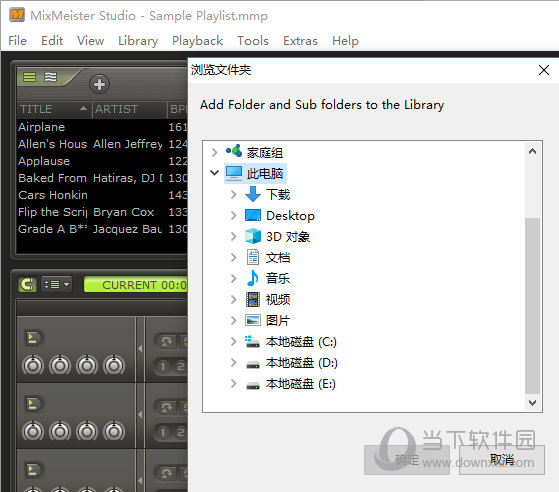Expand the 下载 folder node

click(x=234, y=195)
